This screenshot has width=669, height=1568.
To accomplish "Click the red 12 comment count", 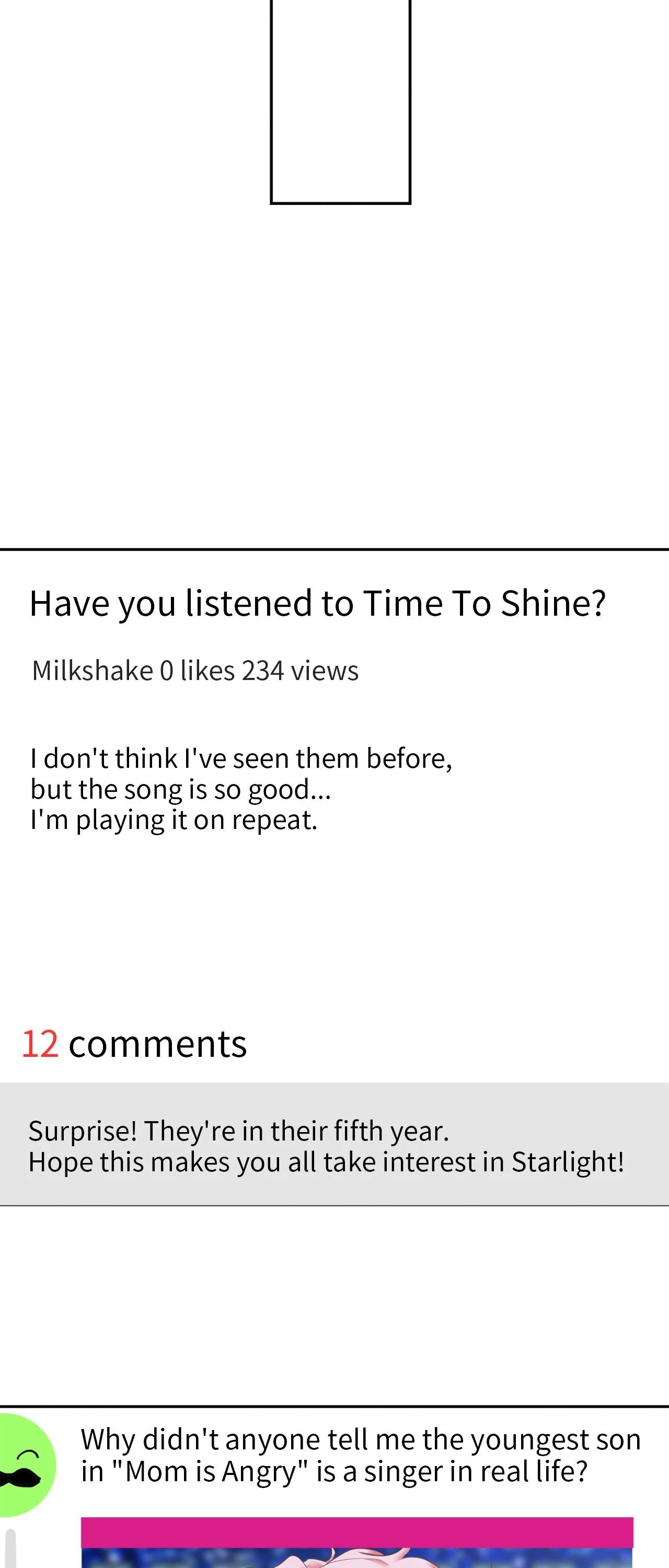I will pos(40,1044).
